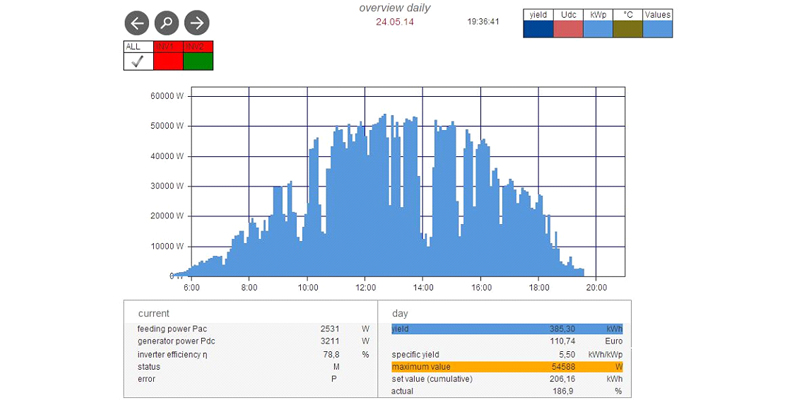The height and width of the screenshot is (400, 800).
Task: Click the kWp legend label
Action: pyautogui.click(x=598, y=15)
